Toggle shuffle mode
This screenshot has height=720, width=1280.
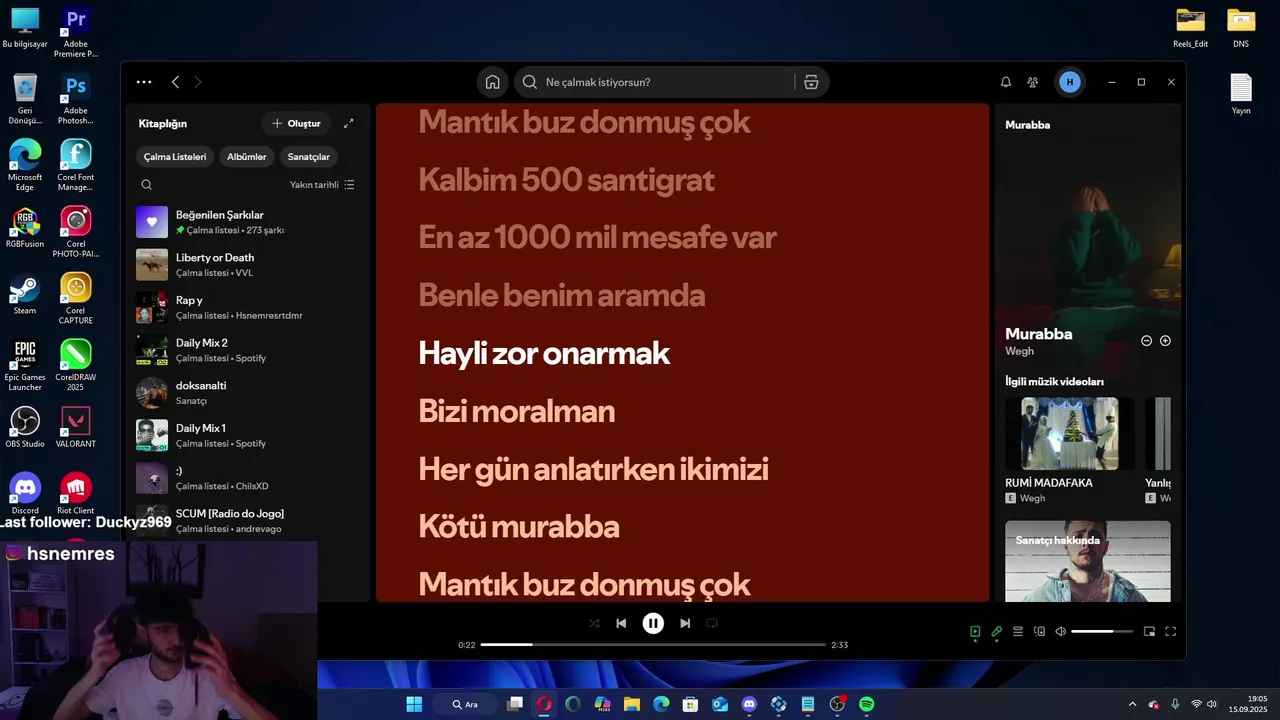point(594,623)
